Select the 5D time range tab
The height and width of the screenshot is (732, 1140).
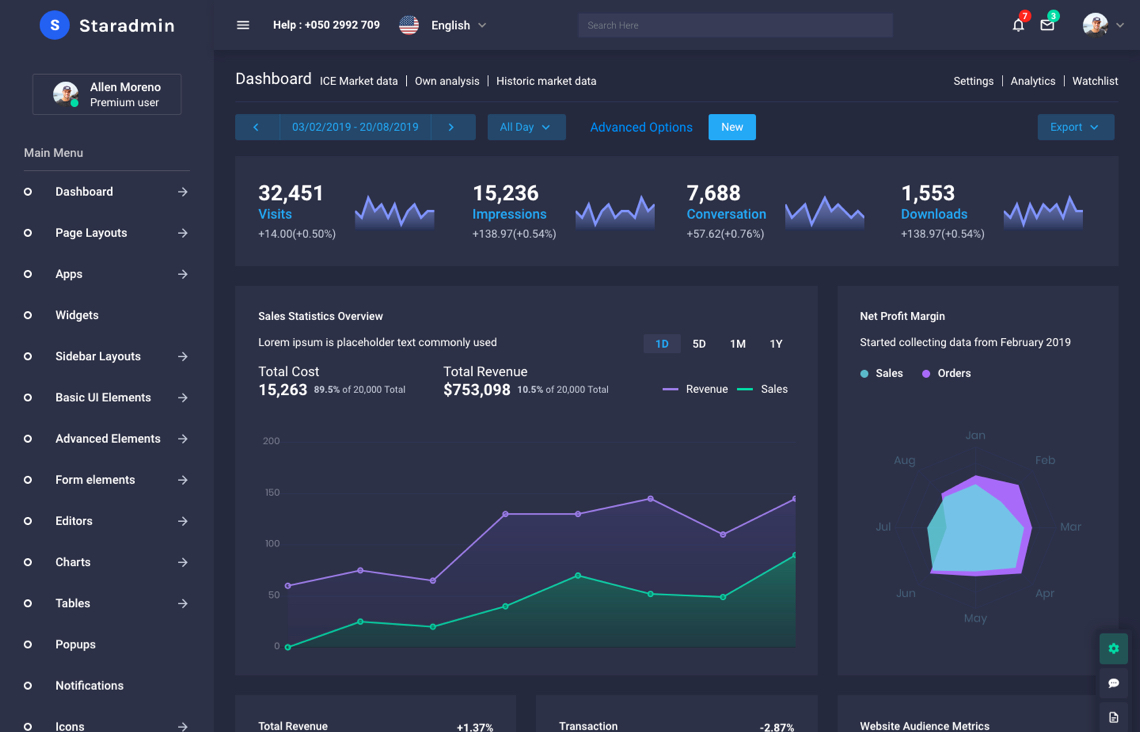click(x=699, y=344)
